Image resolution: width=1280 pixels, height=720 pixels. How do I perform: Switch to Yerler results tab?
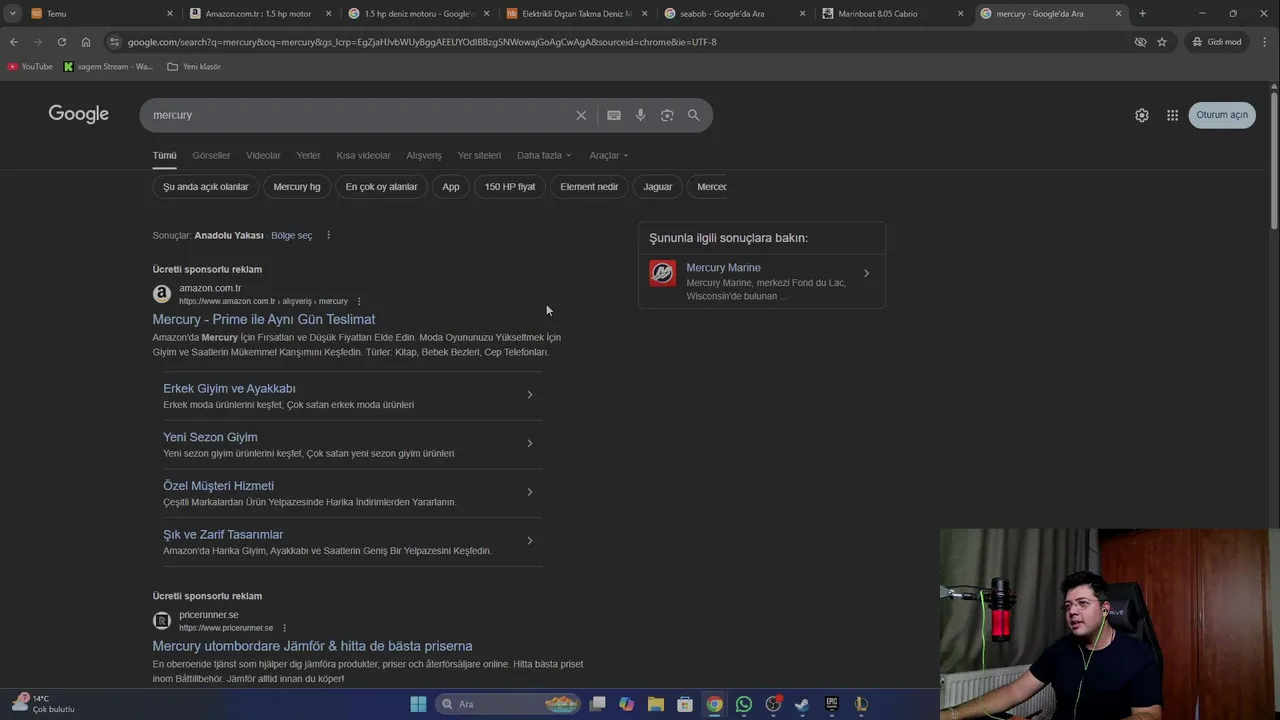click(308, 155)
